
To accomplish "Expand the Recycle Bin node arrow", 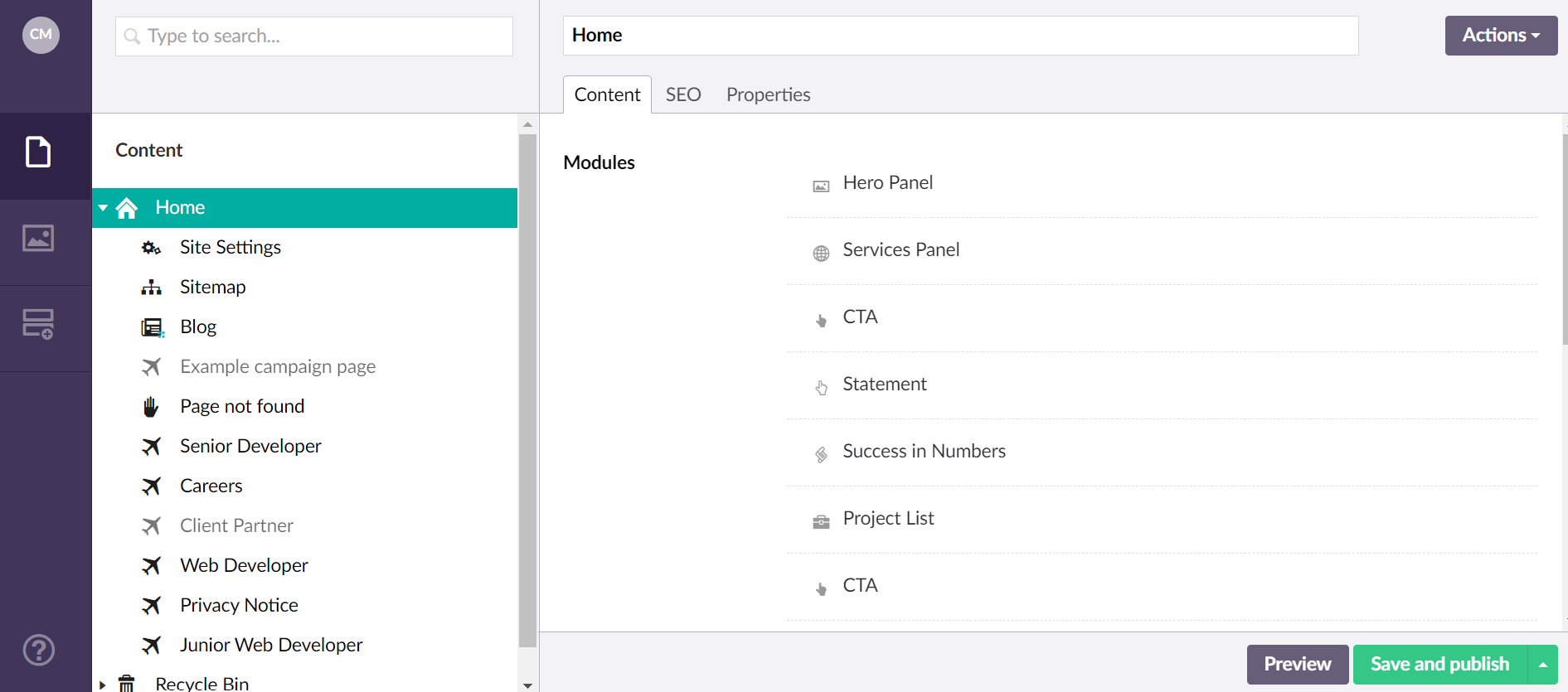I will click(103, 685).
